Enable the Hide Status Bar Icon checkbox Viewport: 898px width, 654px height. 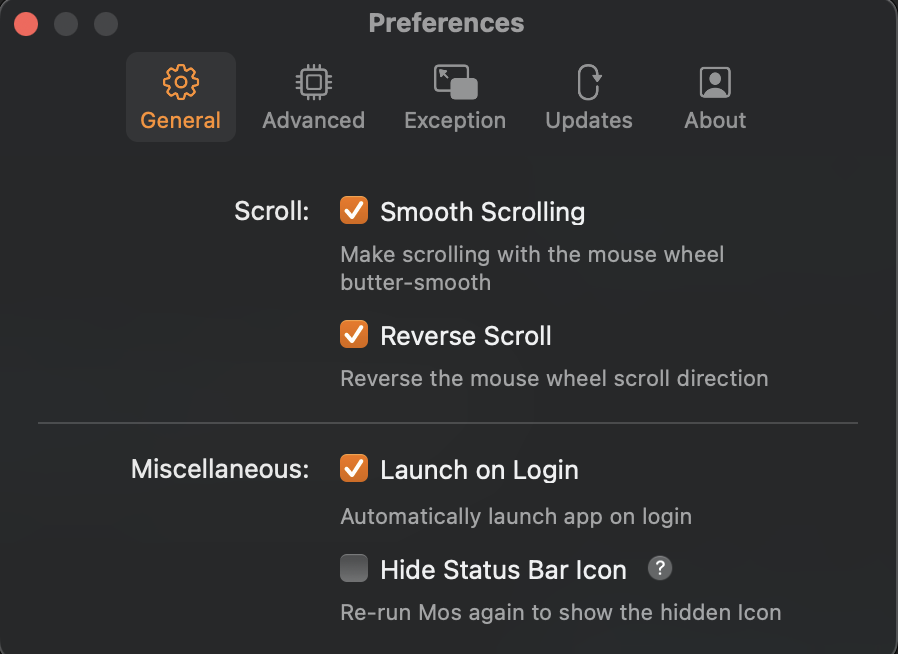pyautogui.click(x=354, y=569)
